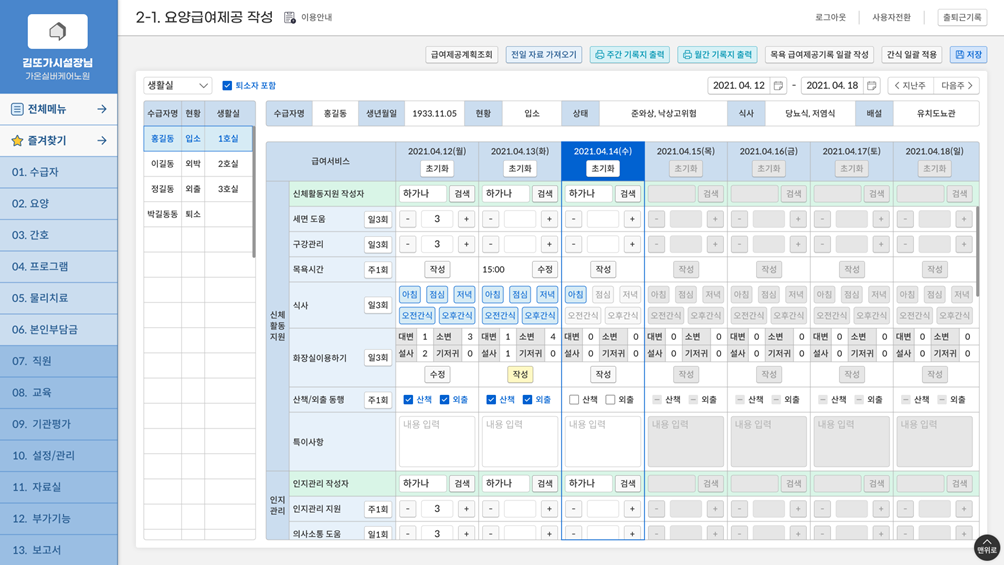Viewport: 1004px width, 565px height.
Task: Select recipient 이길동 row
Action: 198,164
